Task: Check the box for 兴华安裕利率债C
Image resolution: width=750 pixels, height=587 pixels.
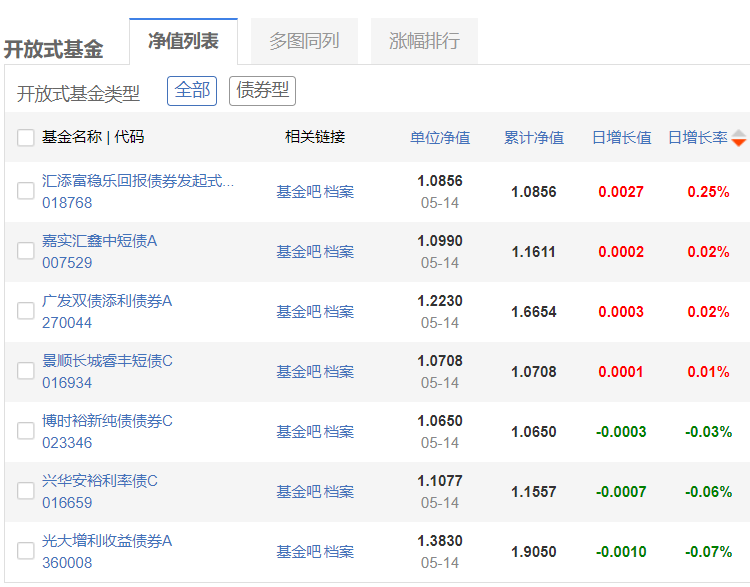Action: pyautogui.click(x=25, y=491)
